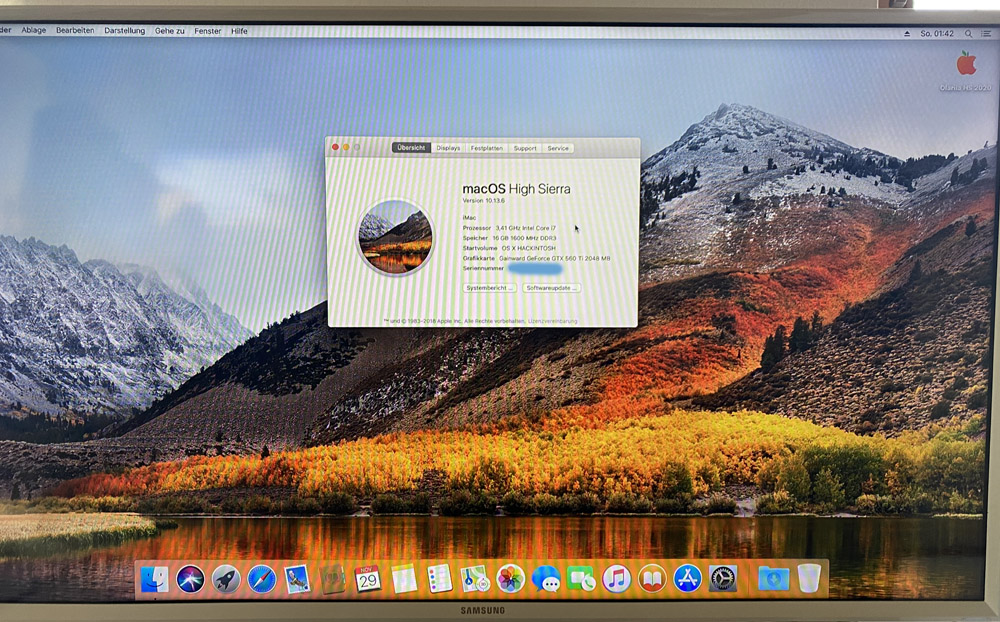Click the Systembericht button
The image size is (1000, 622).
tap(490, 288)
